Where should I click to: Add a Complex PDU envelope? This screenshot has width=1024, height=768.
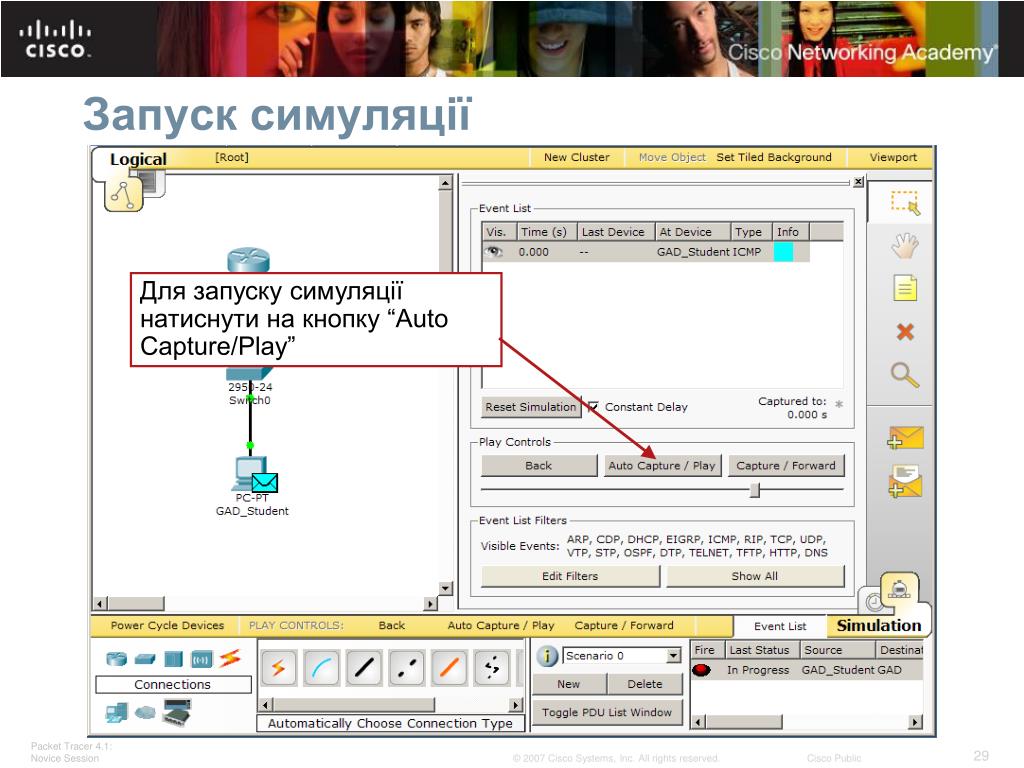click(905, 482)
